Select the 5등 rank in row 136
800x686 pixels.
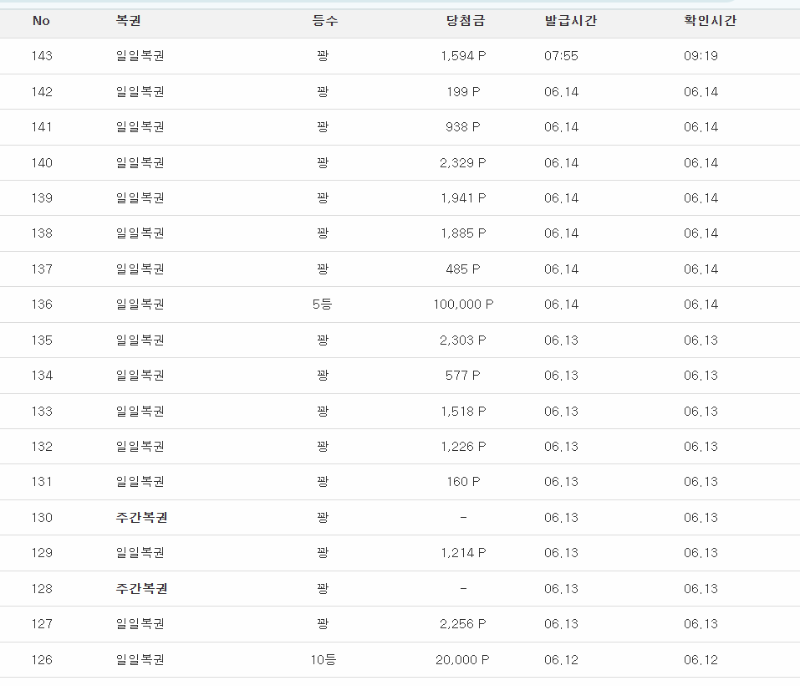(x=322, y=304)
